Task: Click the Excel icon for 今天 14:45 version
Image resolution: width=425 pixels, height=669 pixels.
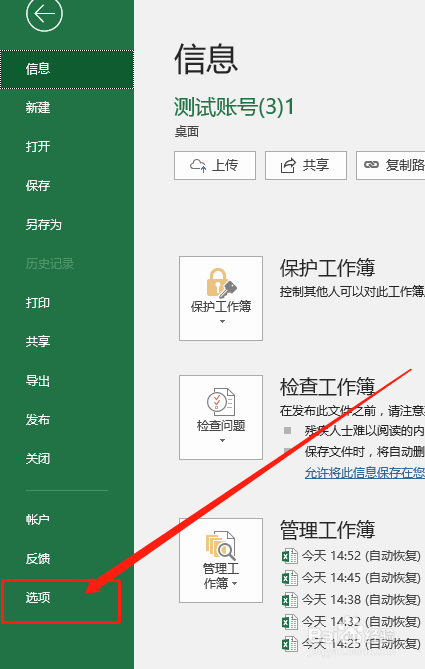Action: 289,578
